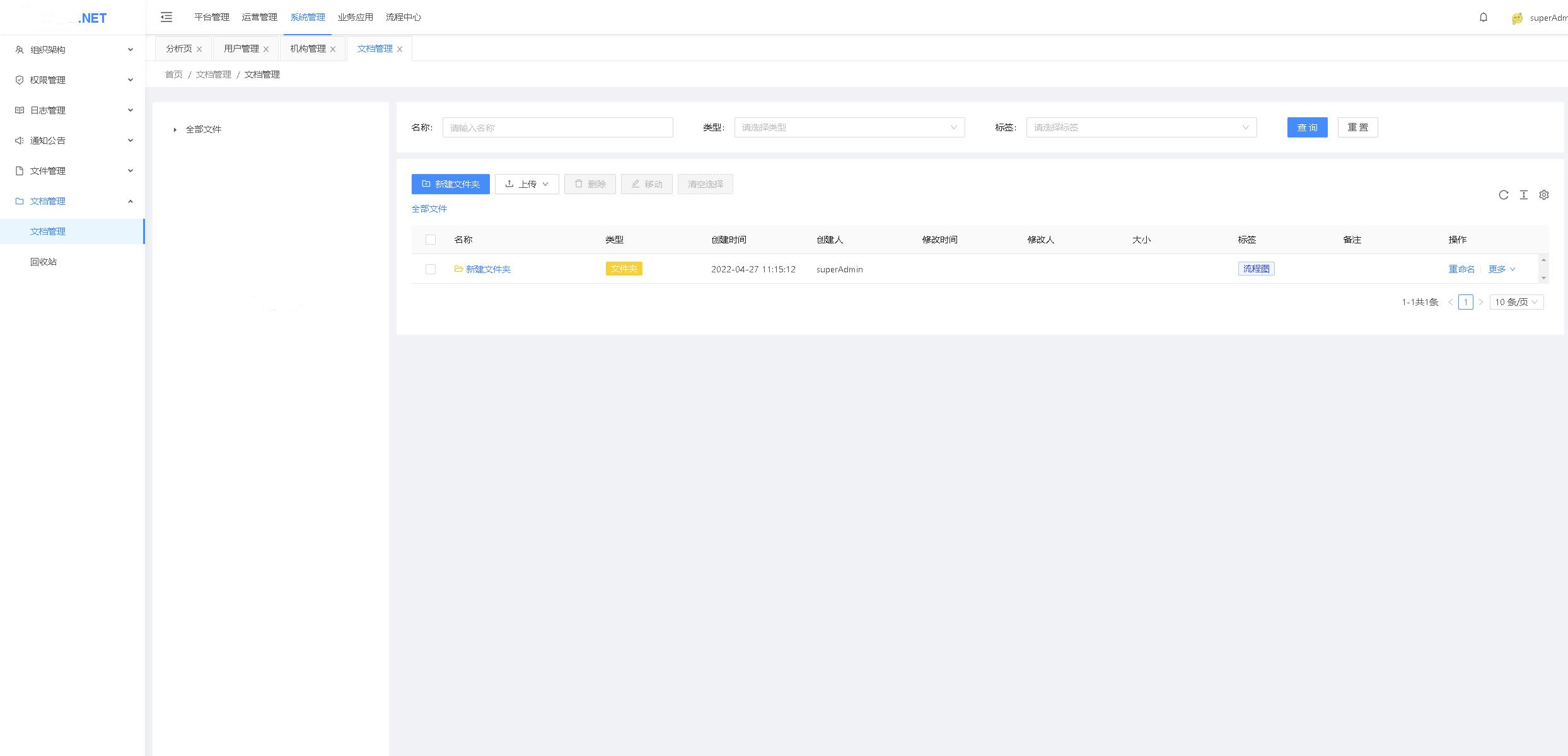Click the blue 新建文件夹 button
Viewport: 1568px width, 756px height.
pos(450,184)
